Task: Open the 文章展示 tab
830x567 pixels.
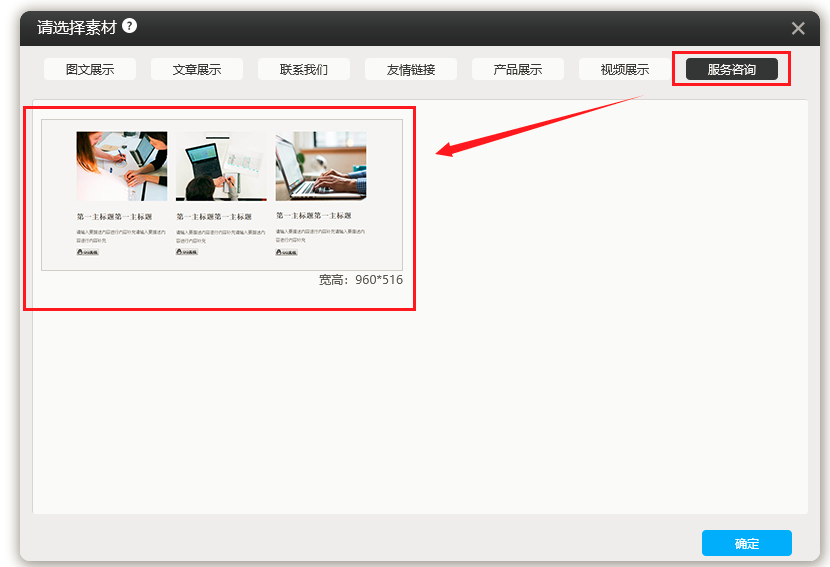Action: pos(197,70)
